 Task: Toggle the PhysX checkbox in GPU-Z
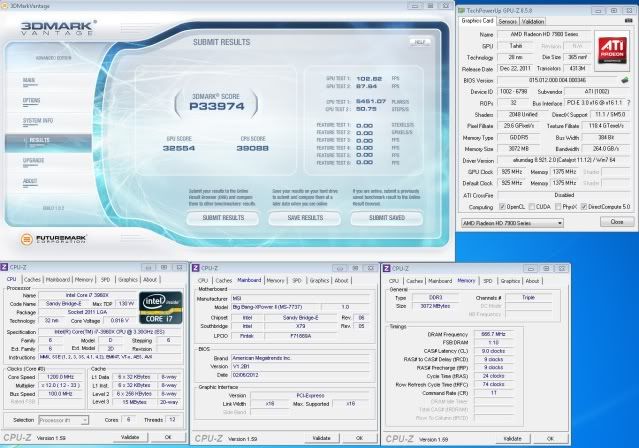coord(558,207)
